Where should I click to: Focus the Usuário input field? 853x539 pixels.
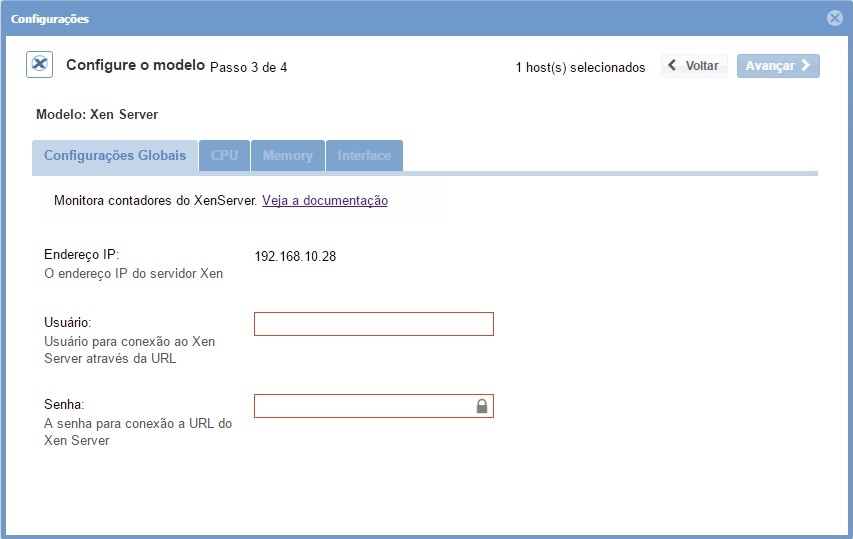pyautogui.click(x=373, y=324)
